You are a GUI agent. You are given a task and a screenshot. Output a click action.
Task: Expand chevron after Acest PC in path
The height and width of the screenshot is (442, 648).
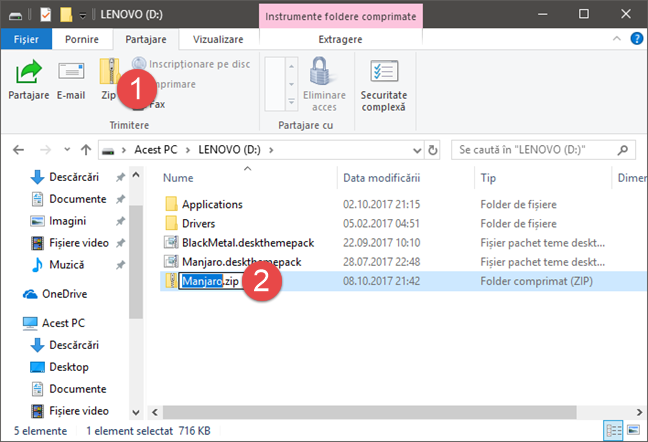188,150
